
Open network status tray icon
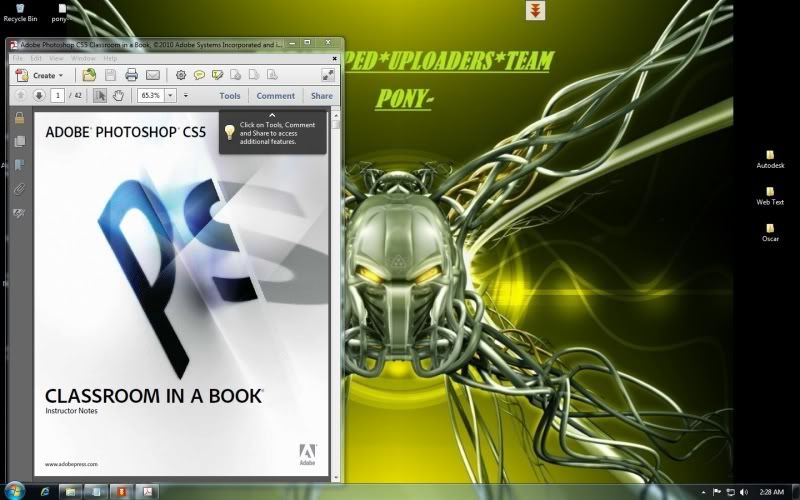(731, 492)
